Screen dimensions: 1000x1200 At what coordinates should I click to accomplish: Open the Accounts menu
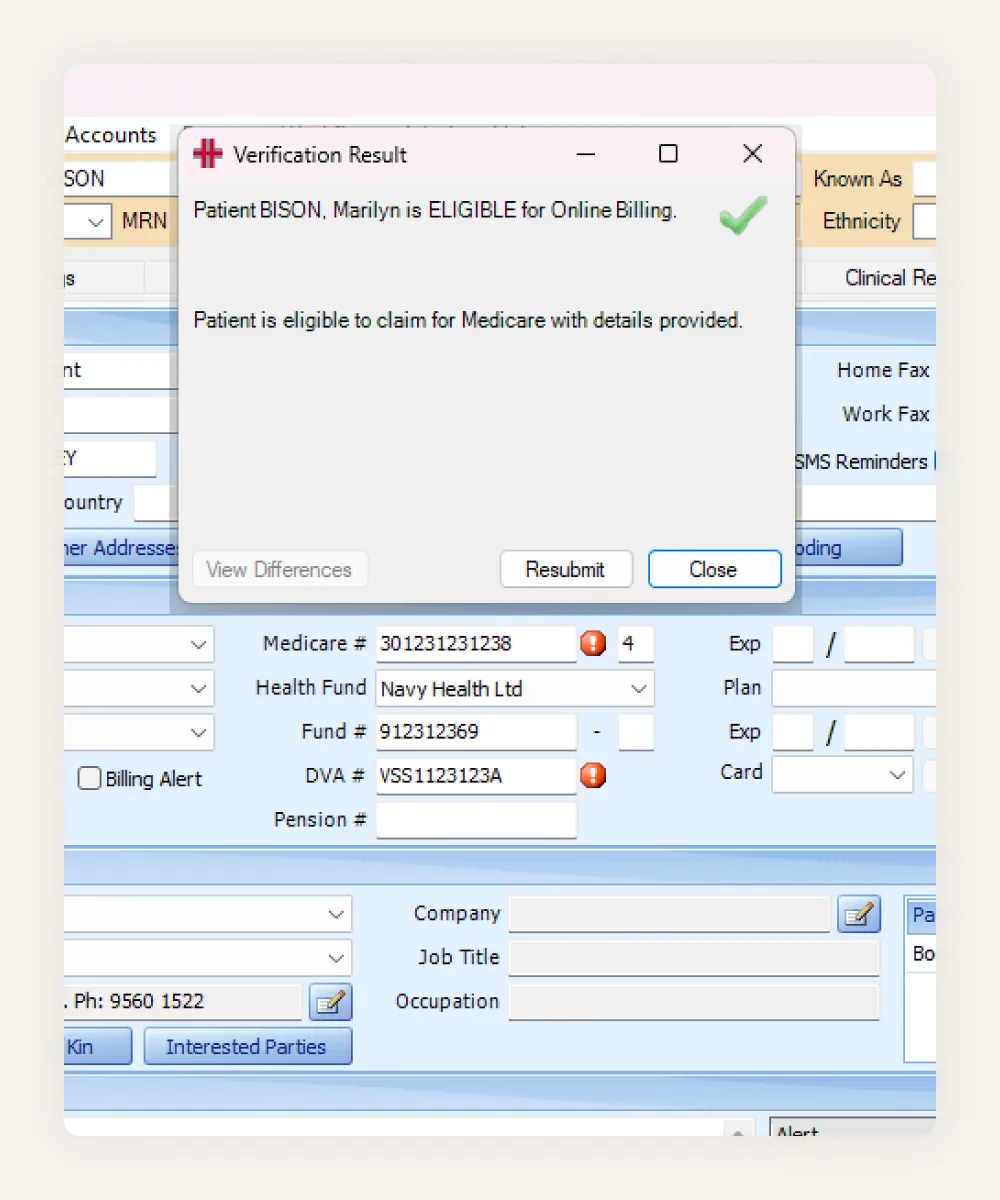click(x=111, y=135)
